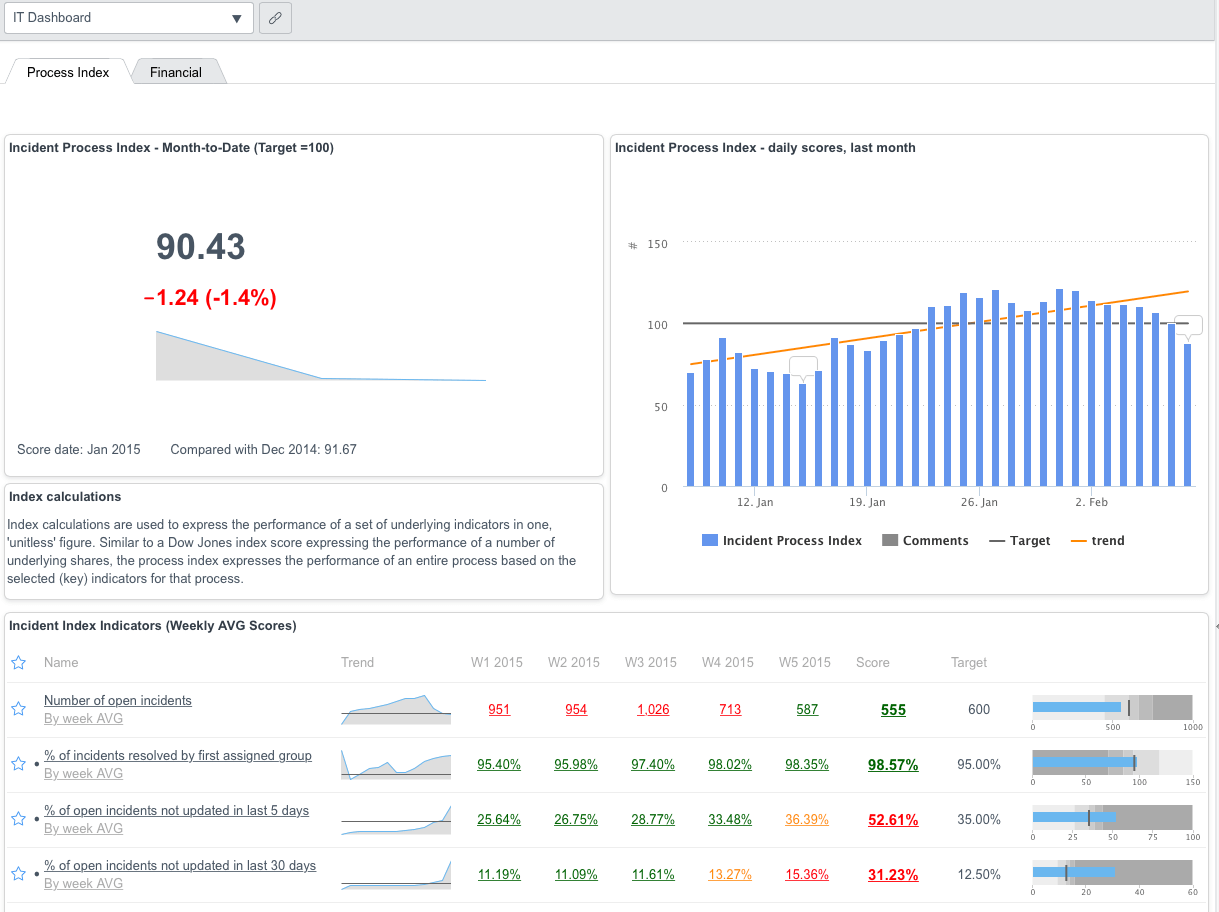Switch to the Financial tab
The height and width of the screenshot is (912, 1219).
[176, 72]
